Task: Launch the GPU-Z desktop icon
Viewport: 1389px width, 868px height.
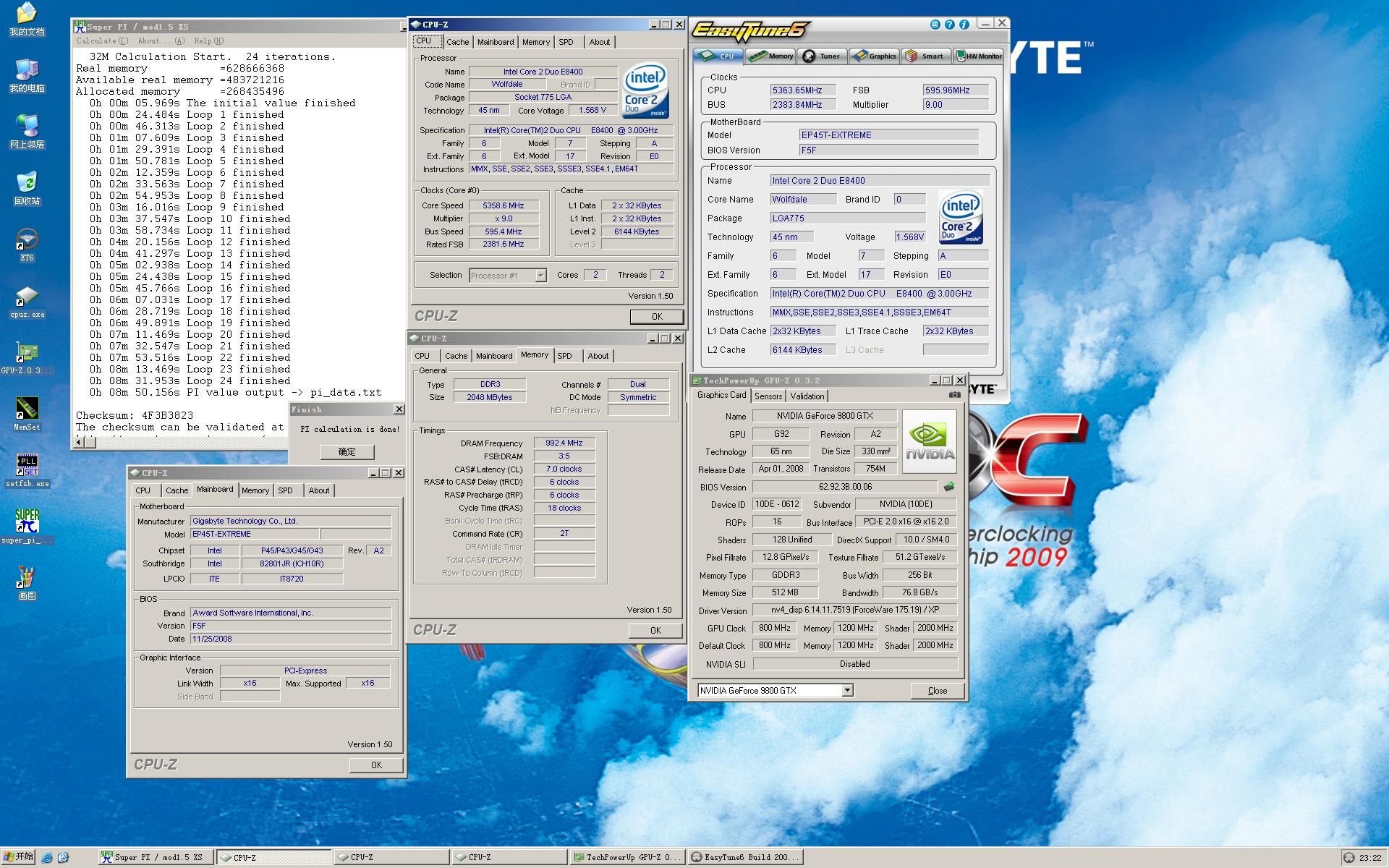Action: [27, 358]
